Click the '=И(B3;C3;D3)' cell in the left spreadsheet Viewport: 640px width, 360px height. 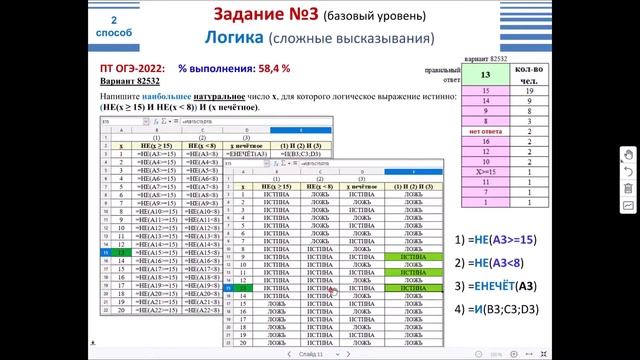pos(301,154)
